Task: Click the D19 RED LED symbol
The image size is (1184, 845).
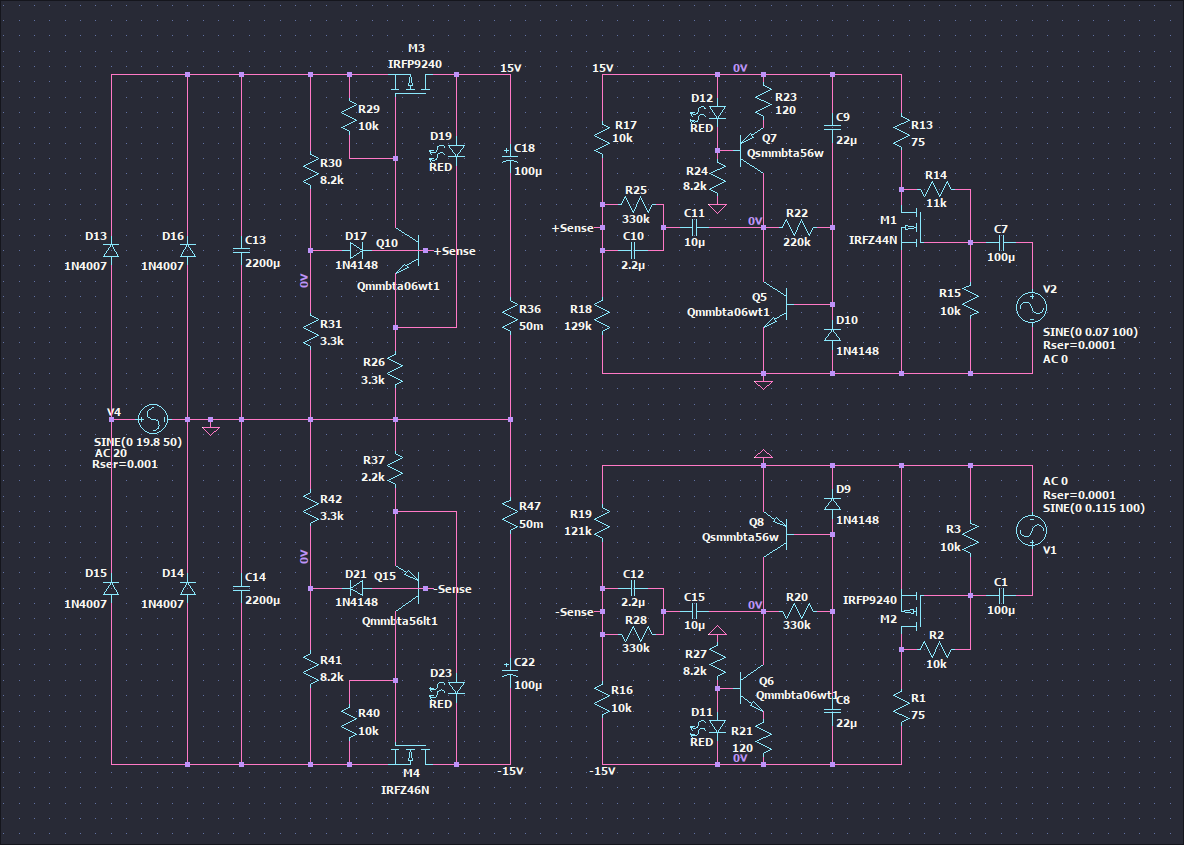Action: (451, 153)
